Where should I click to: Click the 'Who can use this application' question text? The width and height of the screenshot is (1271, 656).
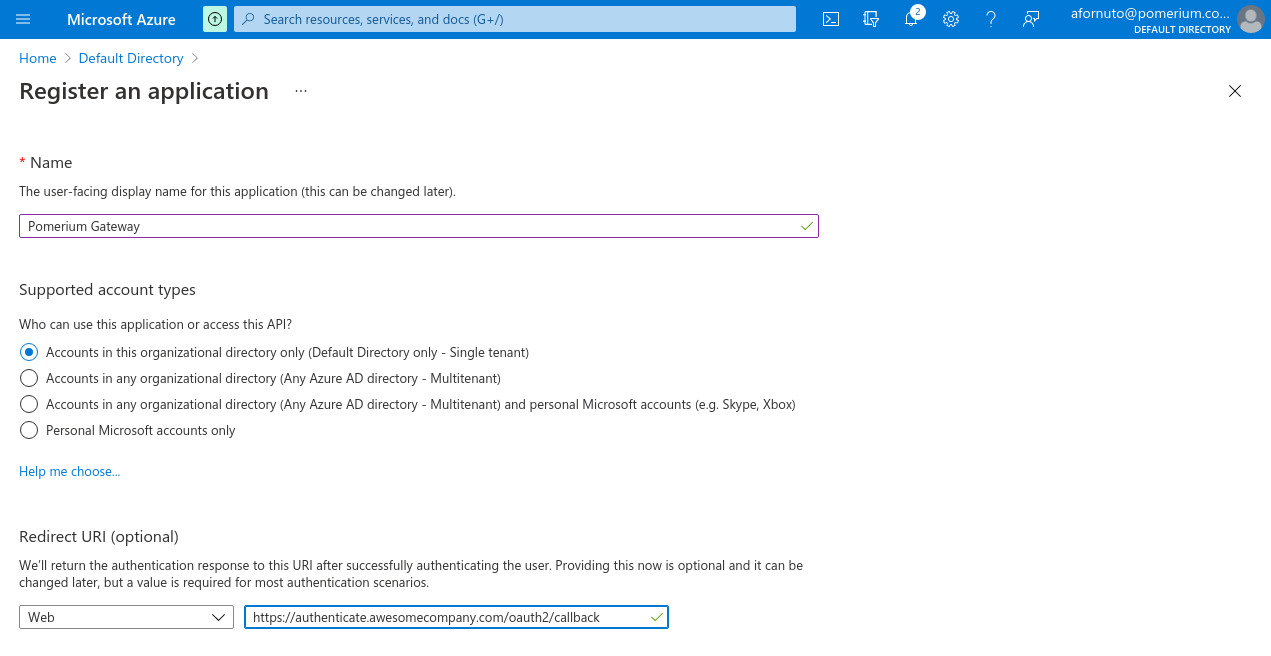[156, 324]
